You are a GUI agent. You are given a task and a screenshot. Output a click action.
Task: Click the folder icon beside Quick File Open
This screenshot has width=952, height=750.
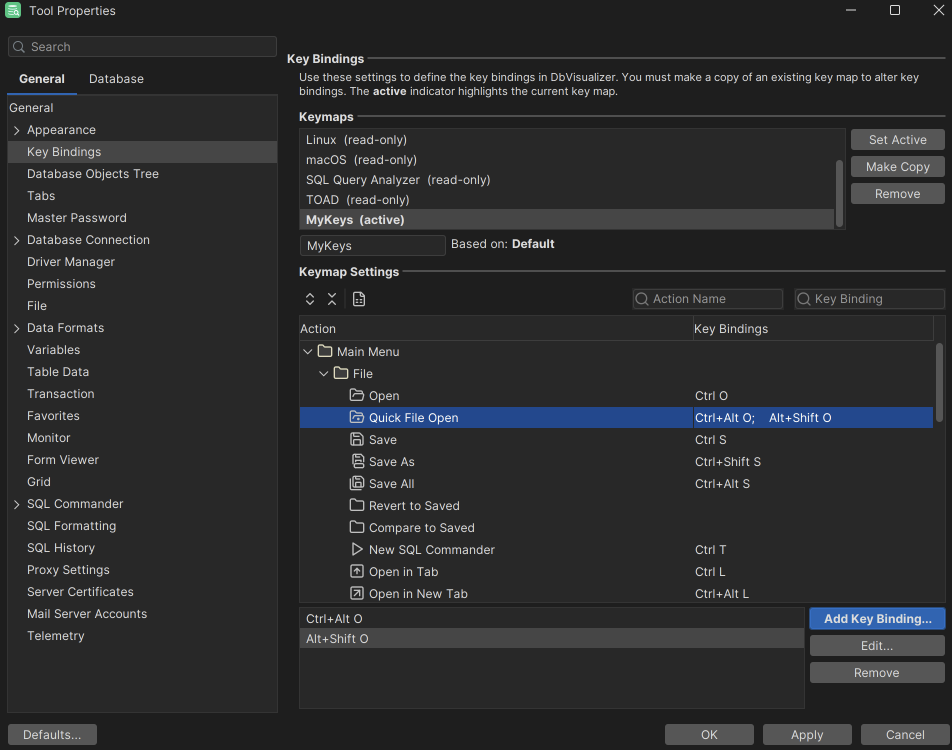(357, 417)
